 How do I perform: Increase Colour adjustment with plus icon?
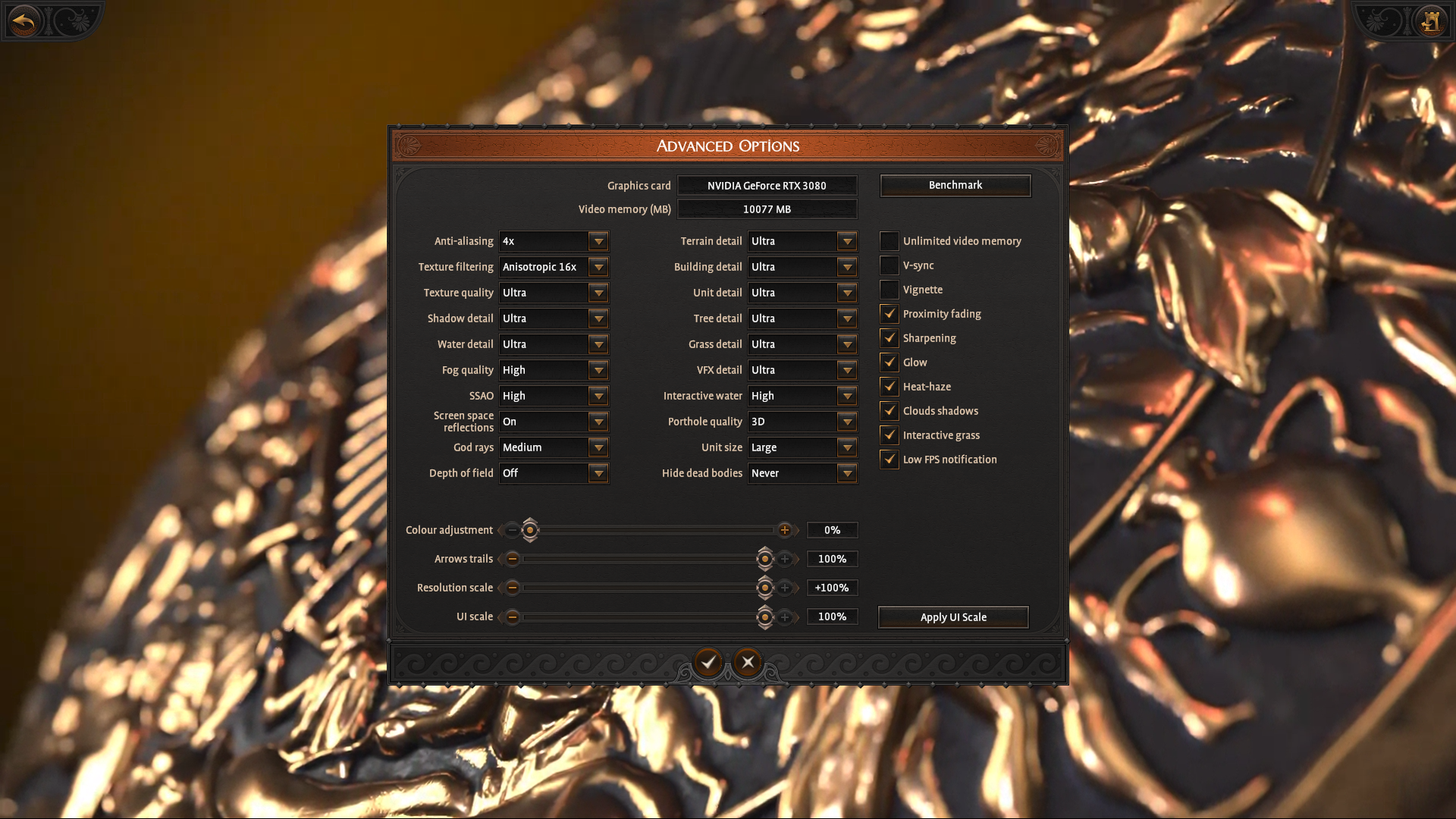tap(785, 530)
